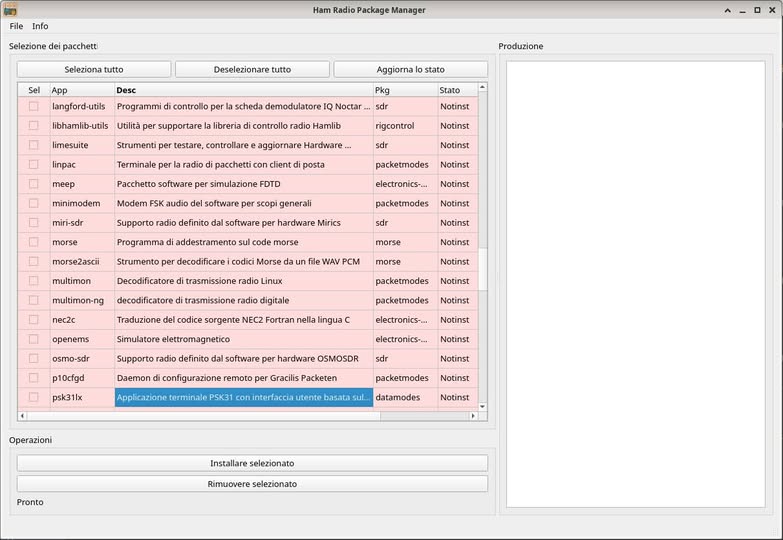
Task: Click the datamodes package cell
Action: 405,397
